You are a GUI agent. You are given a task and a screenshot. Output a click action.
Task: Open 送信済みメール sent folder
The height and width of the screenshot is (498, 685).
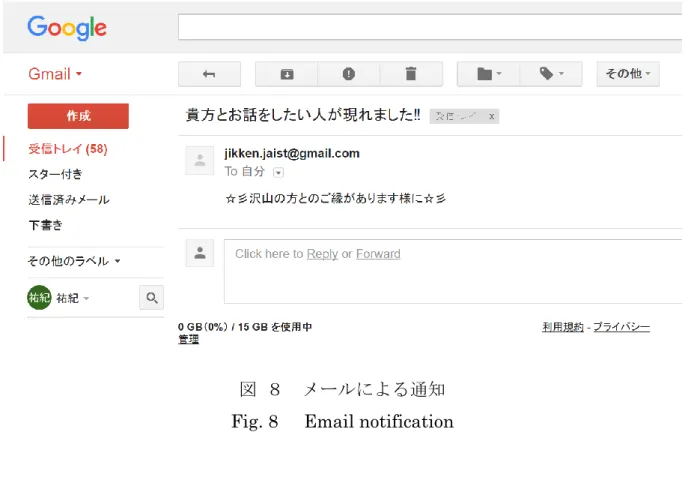[69, 200]
